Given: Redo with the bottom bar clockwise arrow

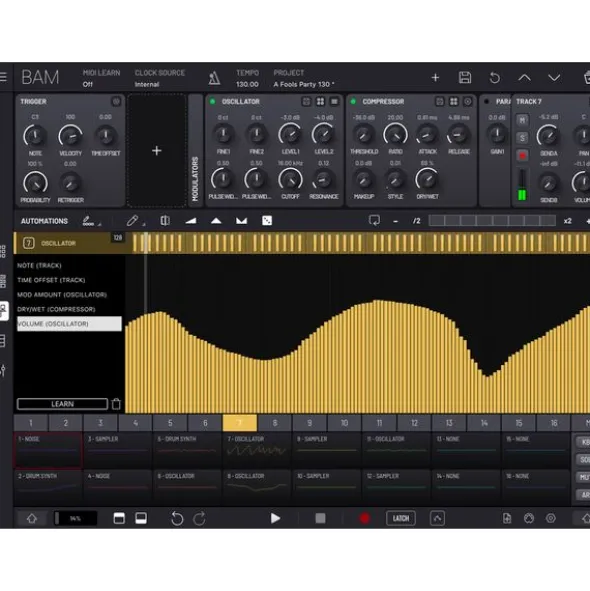Looking at the screenshot, I should point(199,519).
